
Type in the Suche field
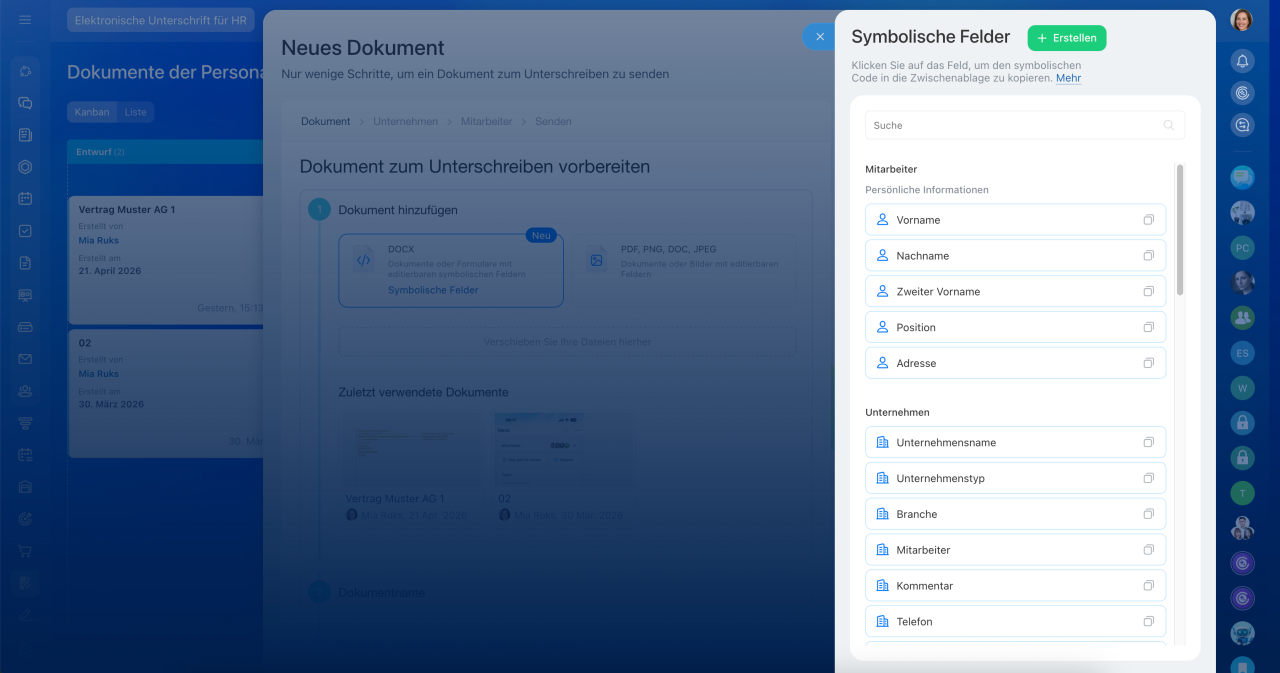1010,125
